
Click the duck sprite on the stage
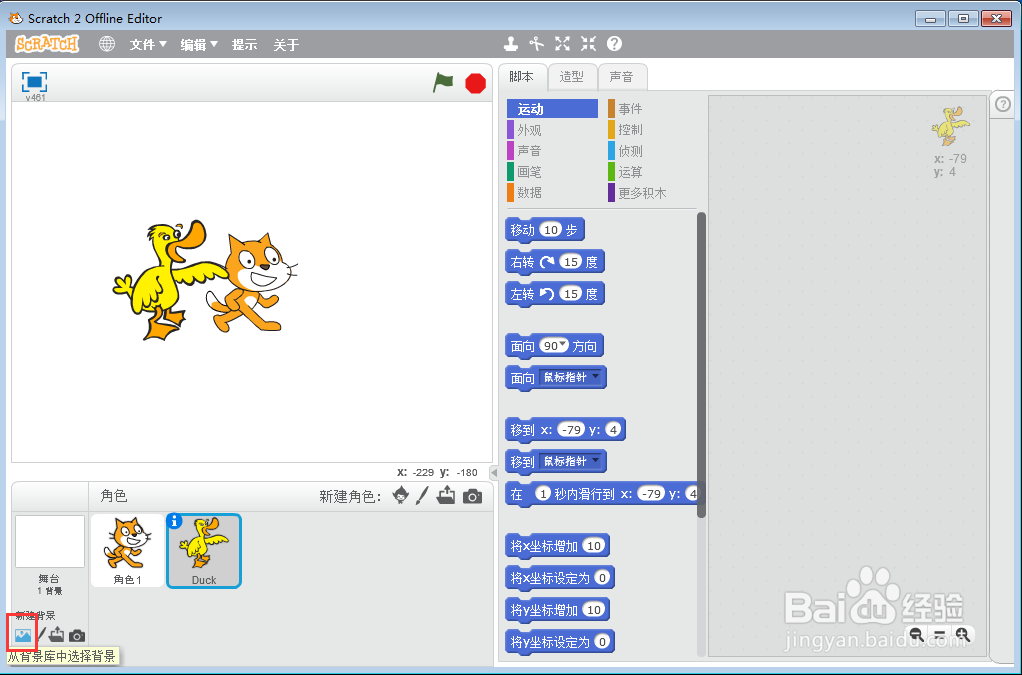160,280
